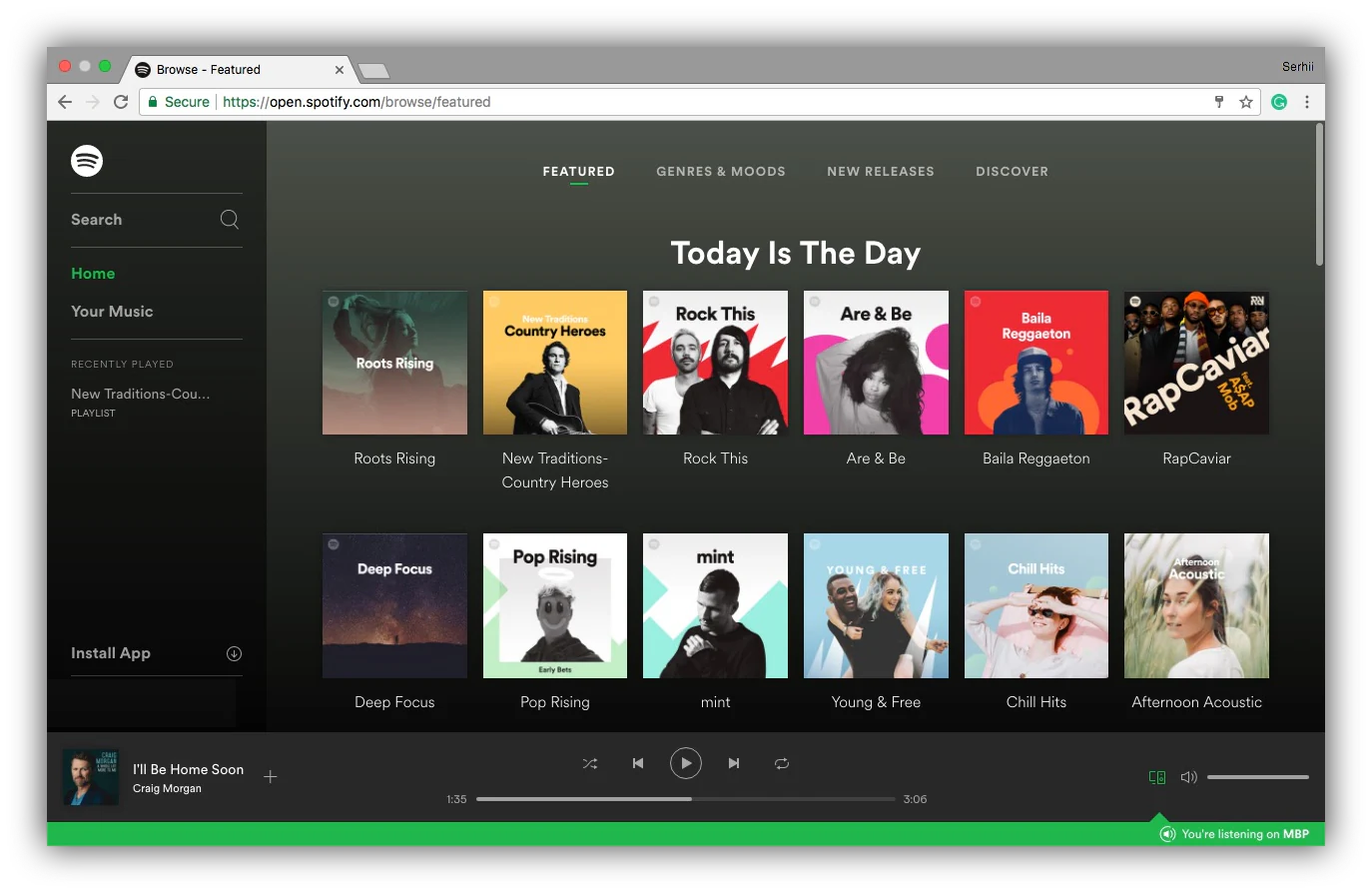
Task: Open the Baila Reggaeton playlist cover
Action: click(1036, 363)
